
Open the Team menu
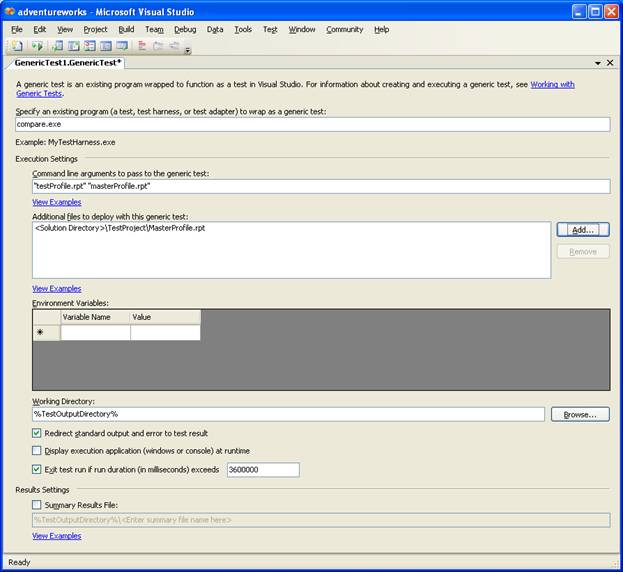point(154,29)
